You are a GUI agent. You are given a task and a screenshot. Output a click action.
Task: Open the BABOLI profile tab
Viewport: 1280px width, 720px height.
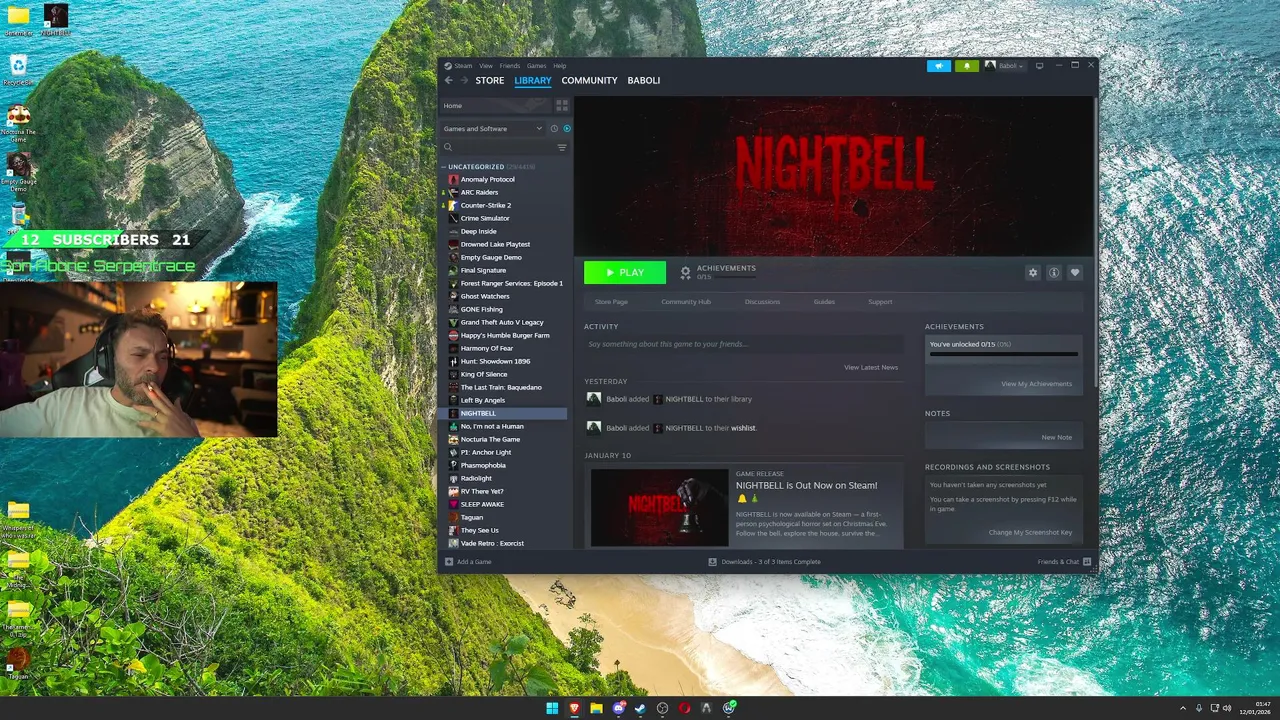click(x=644, y=80)
